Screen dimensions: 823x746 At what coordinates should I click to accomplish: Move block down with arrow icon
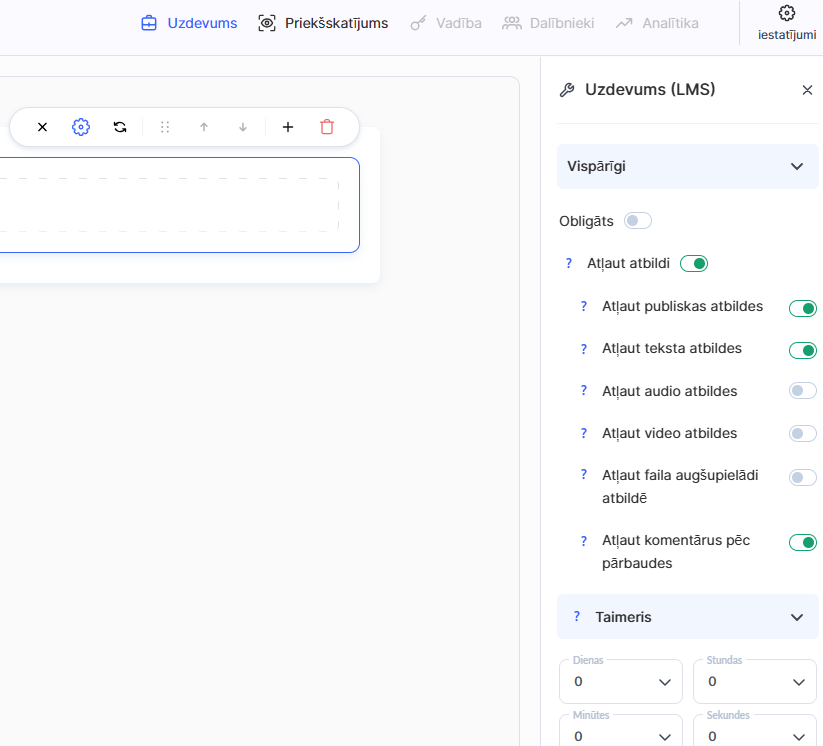point(243,127)
